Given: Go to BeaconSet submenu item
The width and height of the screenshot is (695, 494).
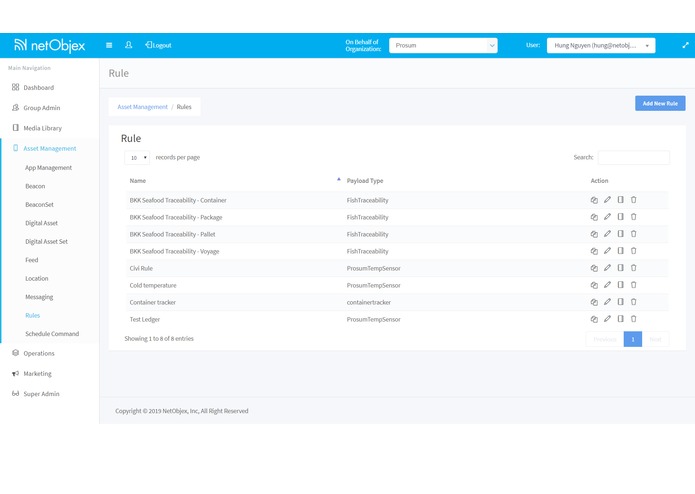Looking at the screenshot, I should click(x=39, y=205).
